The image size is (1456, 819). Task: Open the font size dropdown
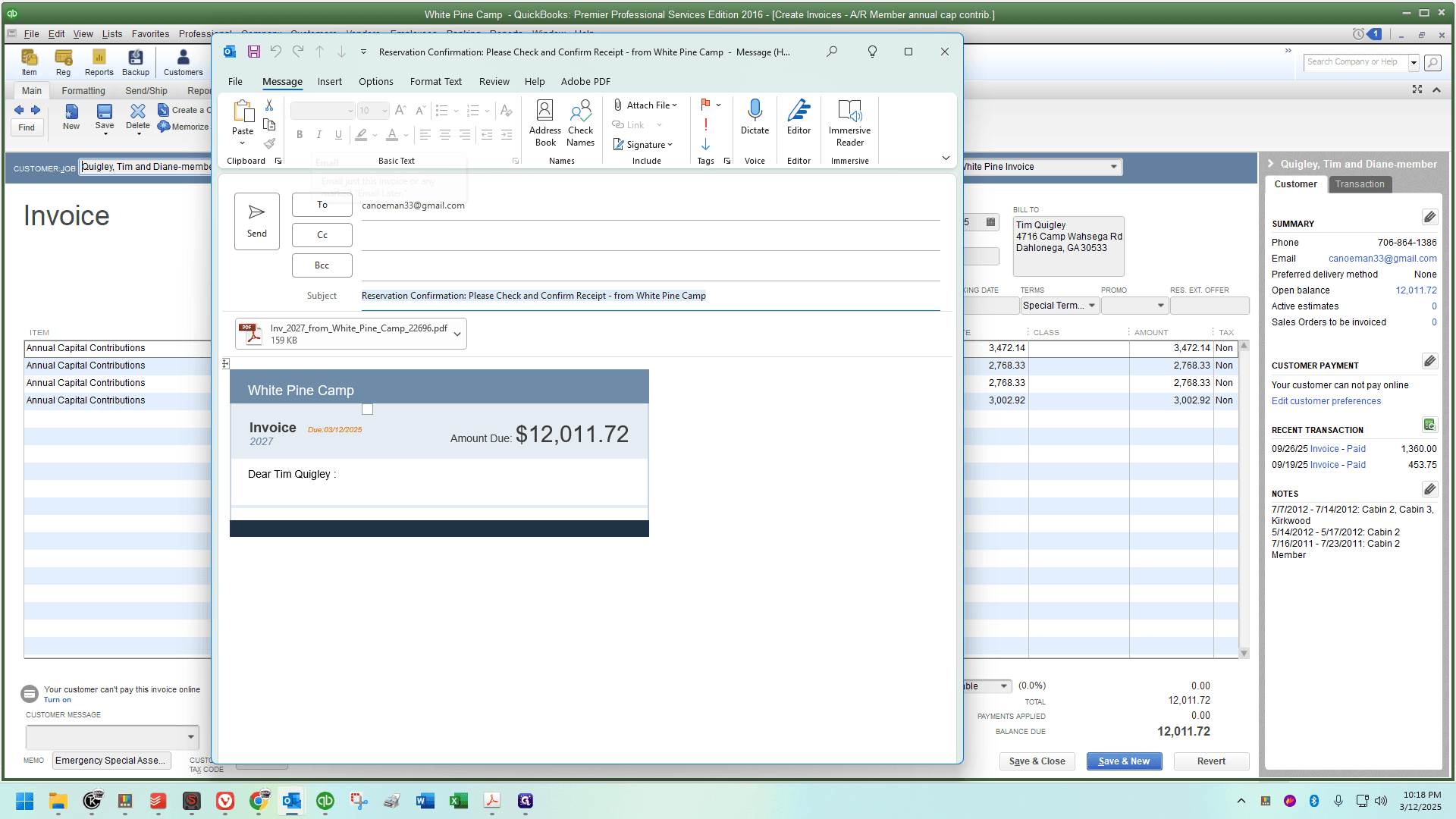tap(384, 111)
